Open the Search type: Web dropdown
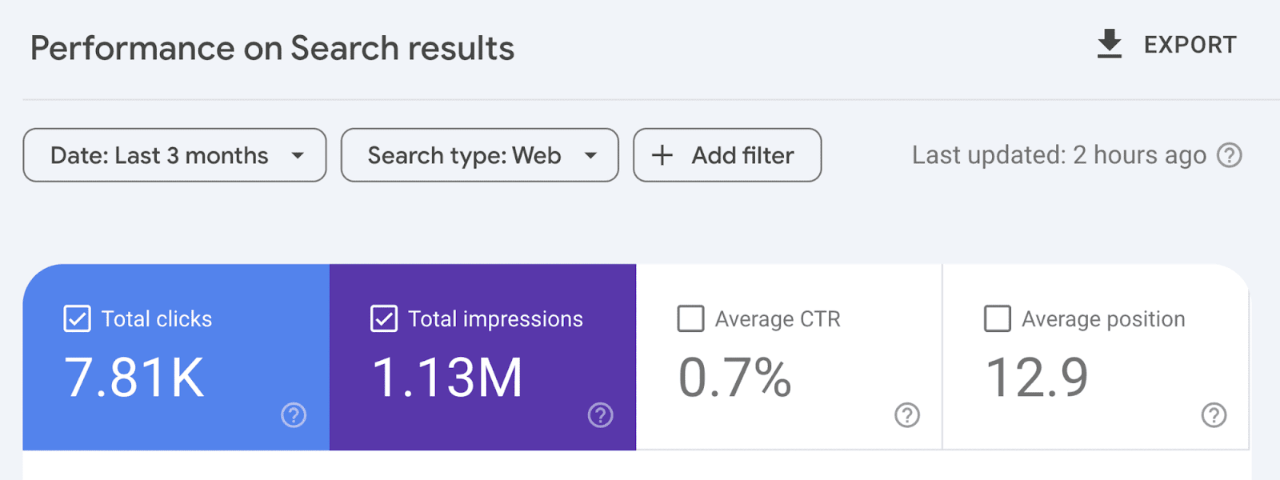1280x480 pixels. click(x=480, y=155)
